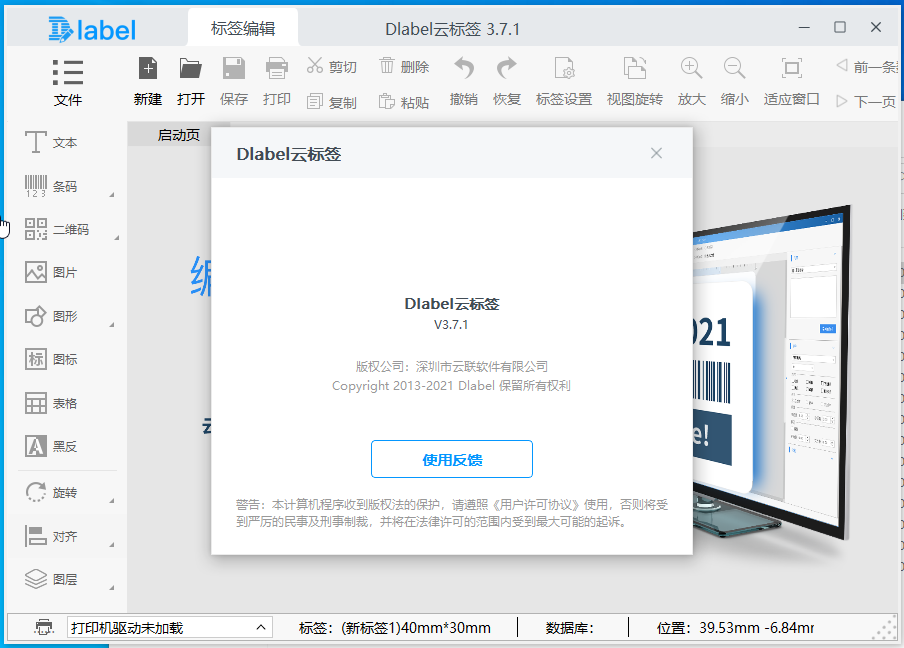Open a label file with 打开
The image size is (904, 648).
(191, 82)
